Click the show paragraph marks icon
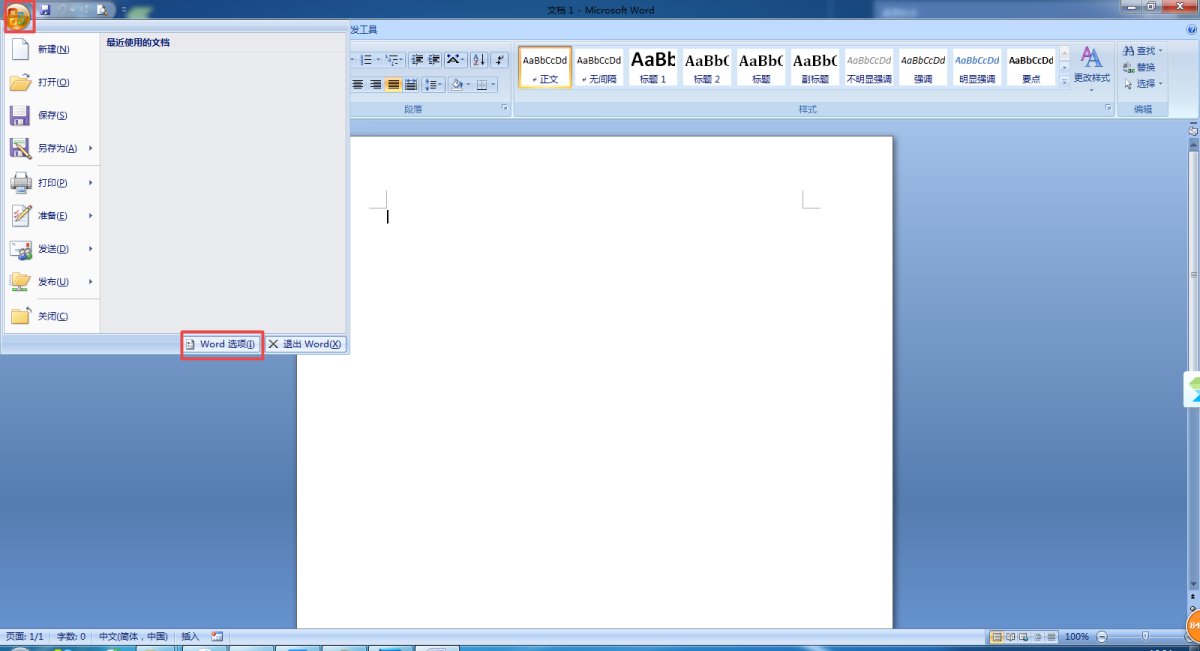Viewport: 1200px width, 651px height. click(500, 60)
